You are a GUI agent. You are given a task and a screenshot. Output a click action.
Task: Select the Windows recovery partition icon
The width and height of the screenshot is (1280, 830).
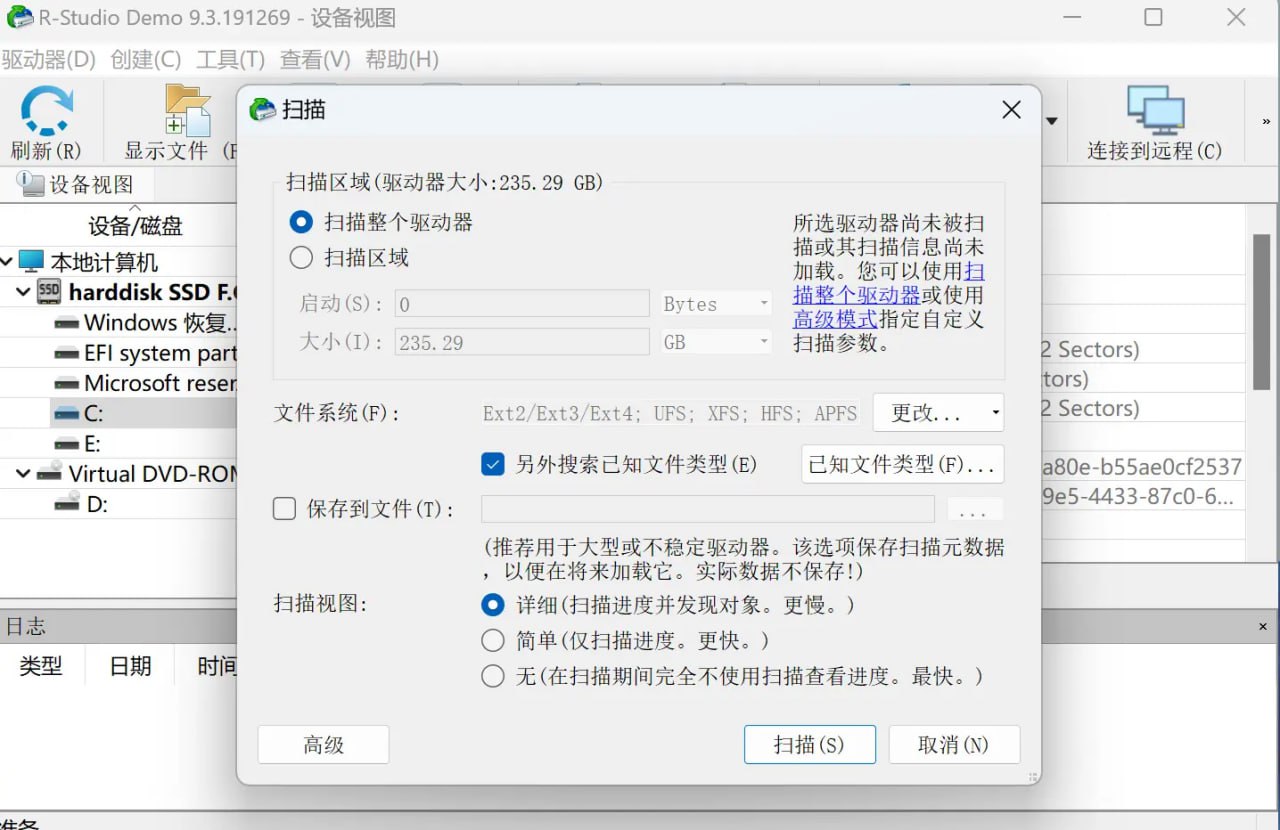(x=67, y=323)
